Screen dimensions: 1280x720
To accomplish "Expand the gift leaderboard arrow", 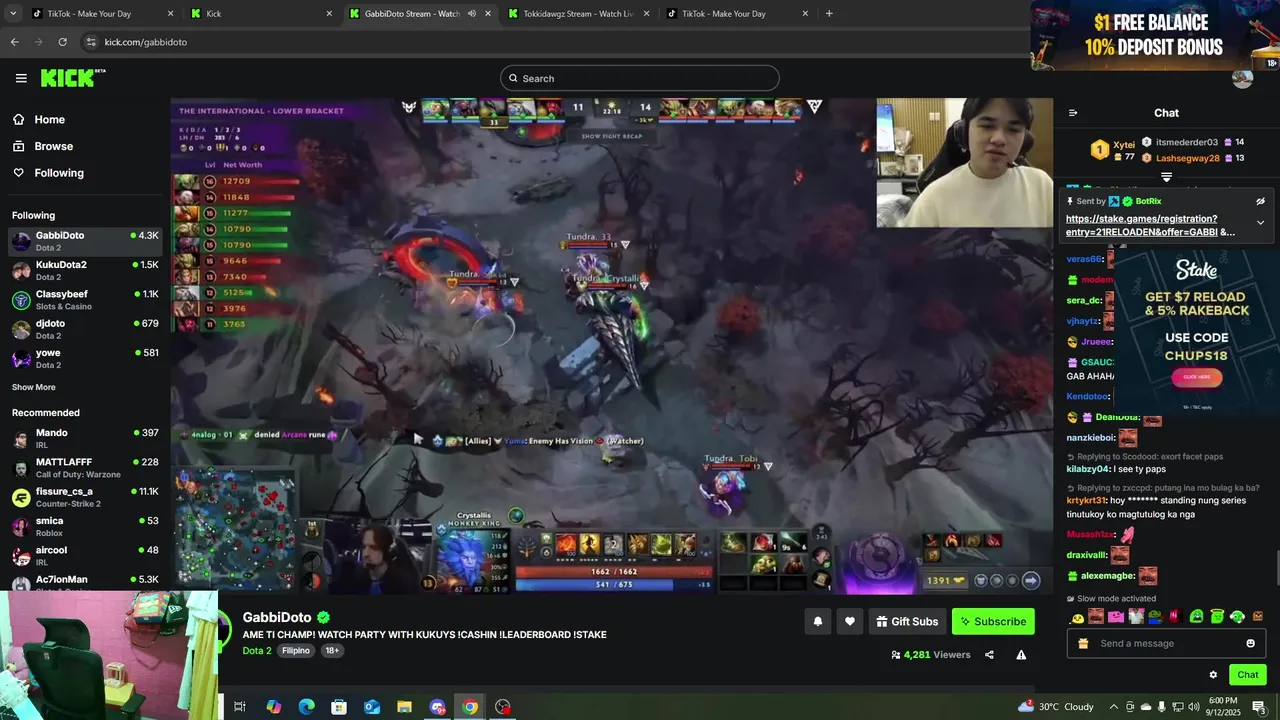I will pos(1166,177).
